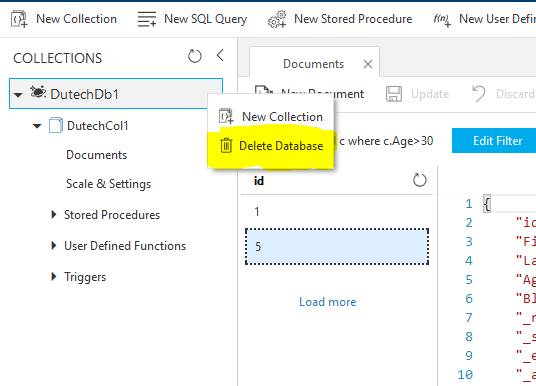536x386 pixels.
Task: Click the Discard undo arrow icon
Action: click(x=479, y=93)
